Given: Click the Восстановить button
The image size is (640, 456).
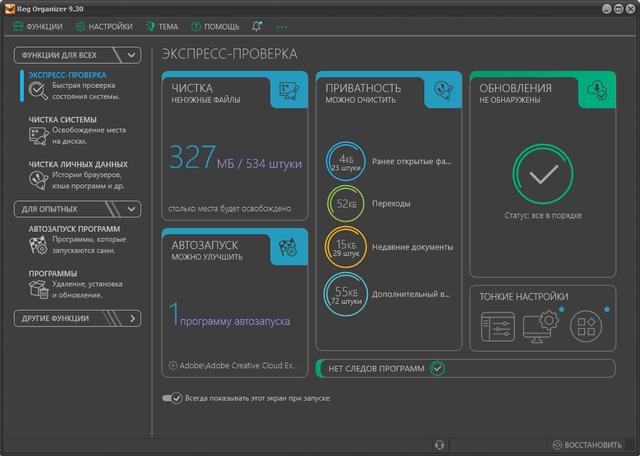Looking at the screenshot, I should pyautogui.click(x=588, y=444).
